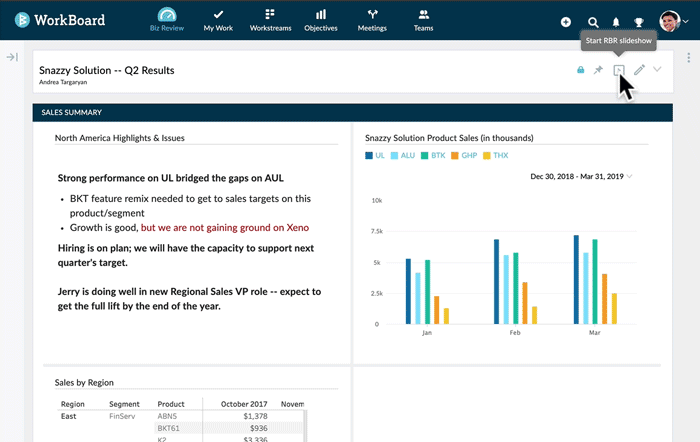
Task: Click the Mar label on chart axis
Action: point(595,333)
